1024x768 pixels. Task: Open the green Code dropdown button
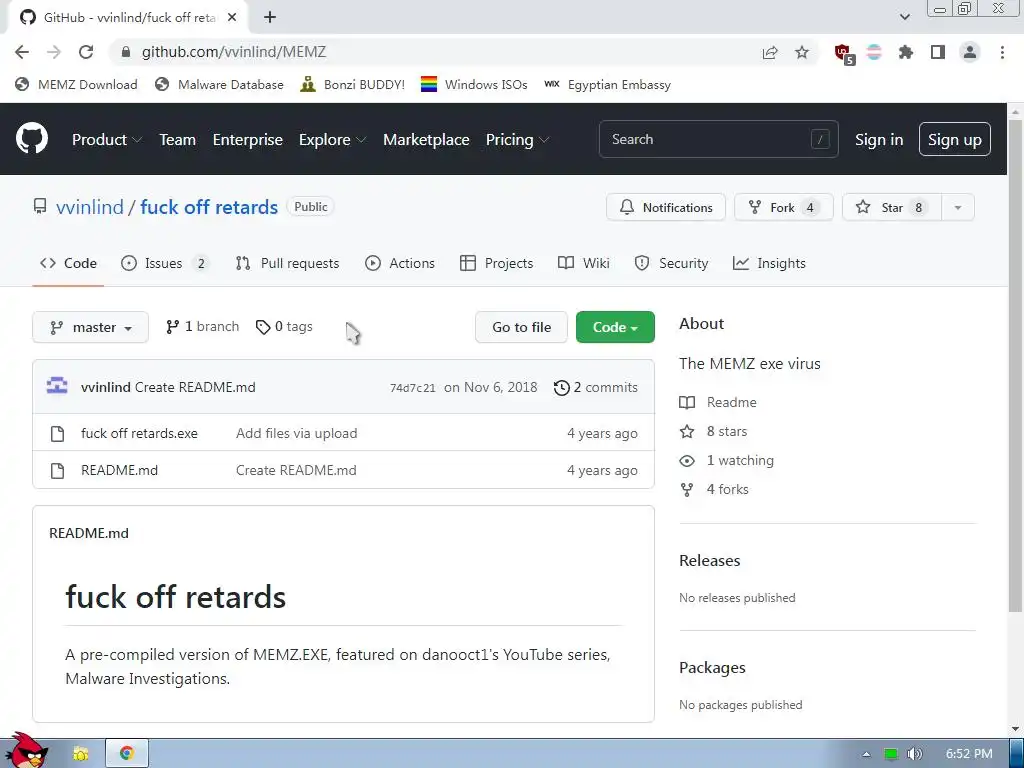(615, 327)
